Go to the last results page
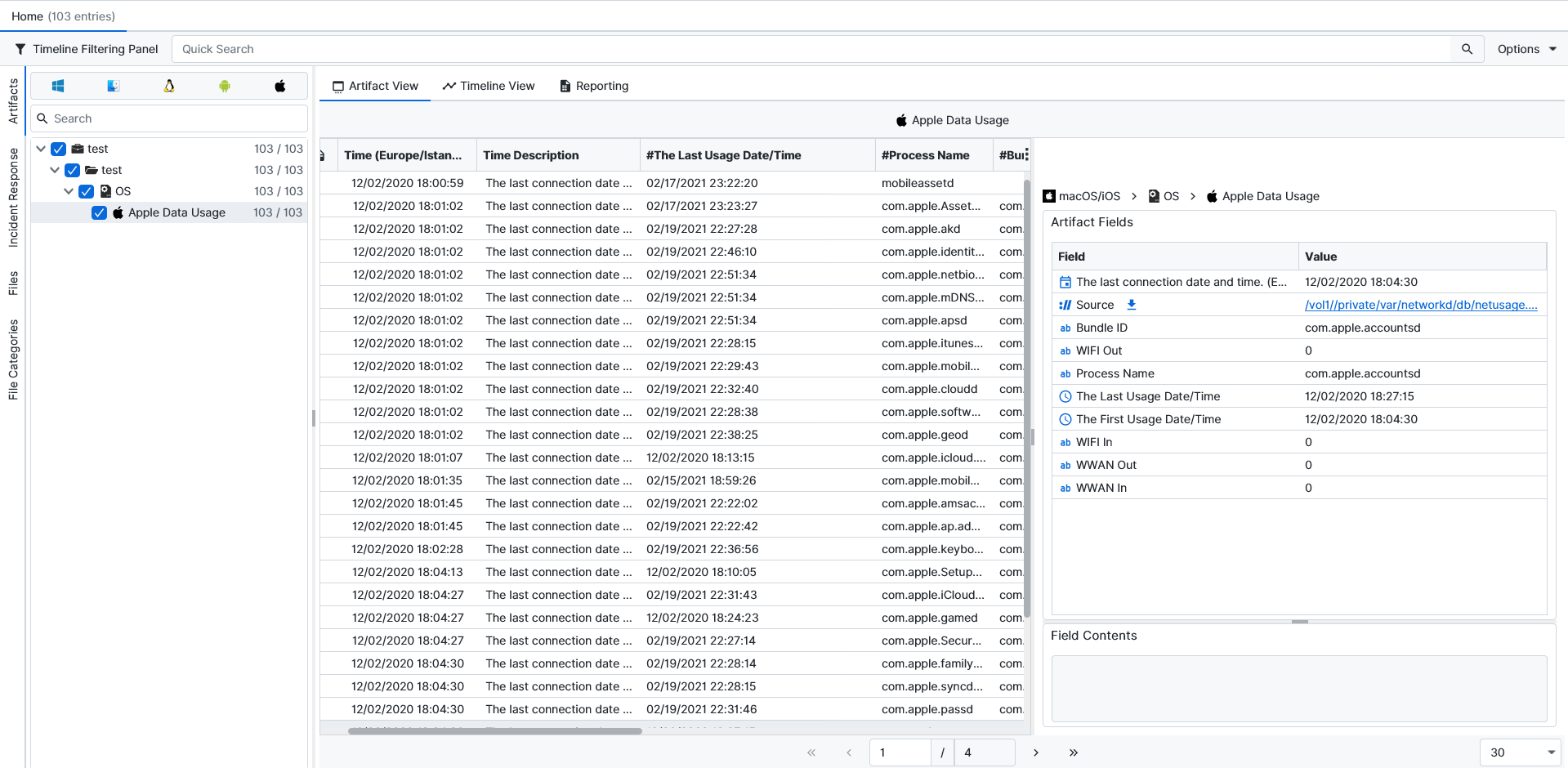The height and width of the screenshot is (768, 1568). pos(1074,752)
